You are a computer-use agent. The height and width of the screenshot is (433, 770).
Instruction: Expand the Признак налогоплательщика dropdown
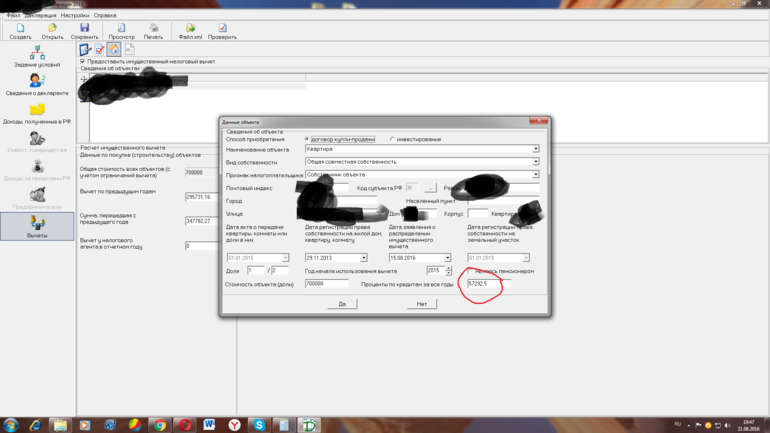click(535, 175)
